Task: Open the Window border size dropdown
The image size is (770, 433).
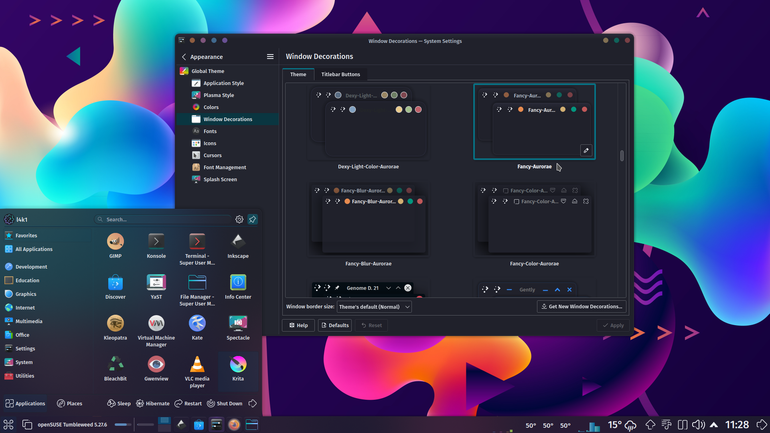Action: (374, 307)
